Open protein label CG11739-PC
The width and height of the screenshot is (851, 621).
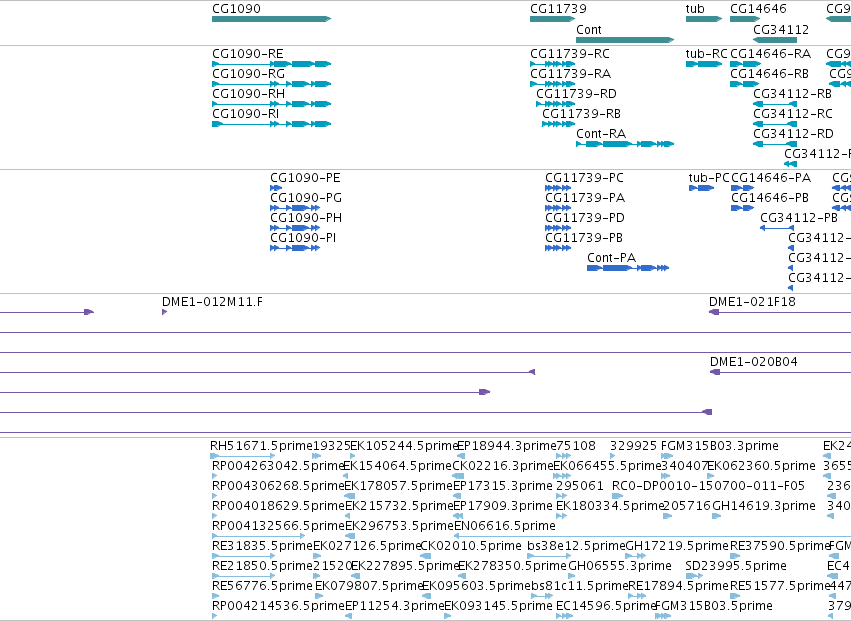click(x=585, y=178)
